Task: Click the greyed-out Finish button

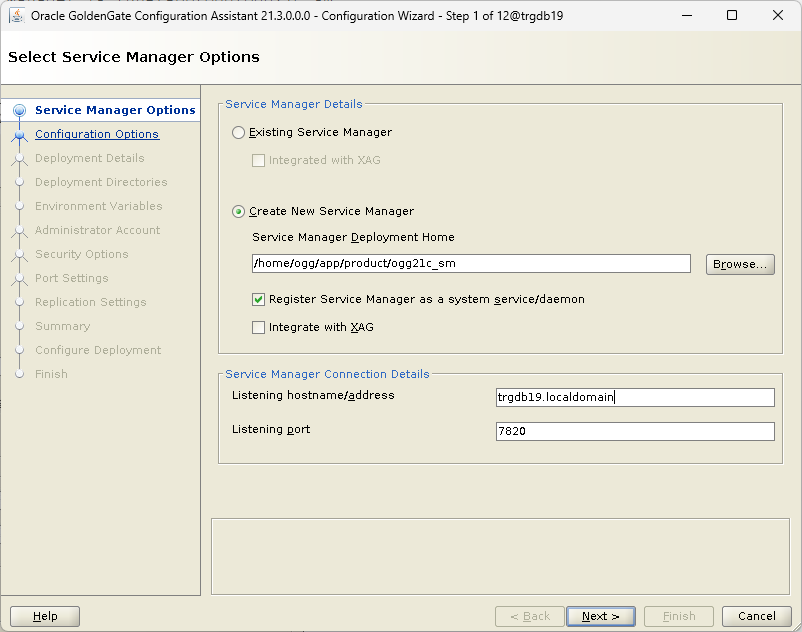Action: point(679,616)
